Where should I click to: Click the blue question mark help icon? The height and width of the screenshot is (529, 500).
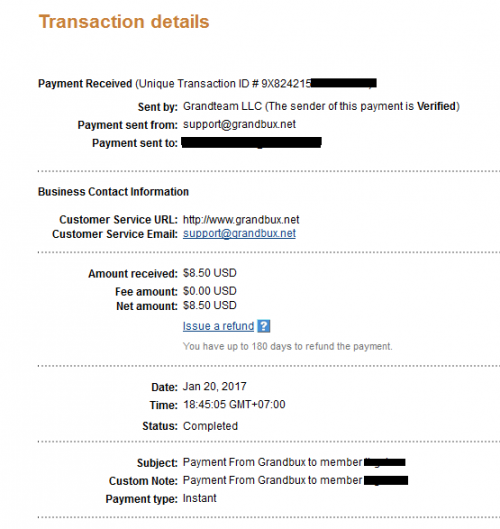coord(263,326)
